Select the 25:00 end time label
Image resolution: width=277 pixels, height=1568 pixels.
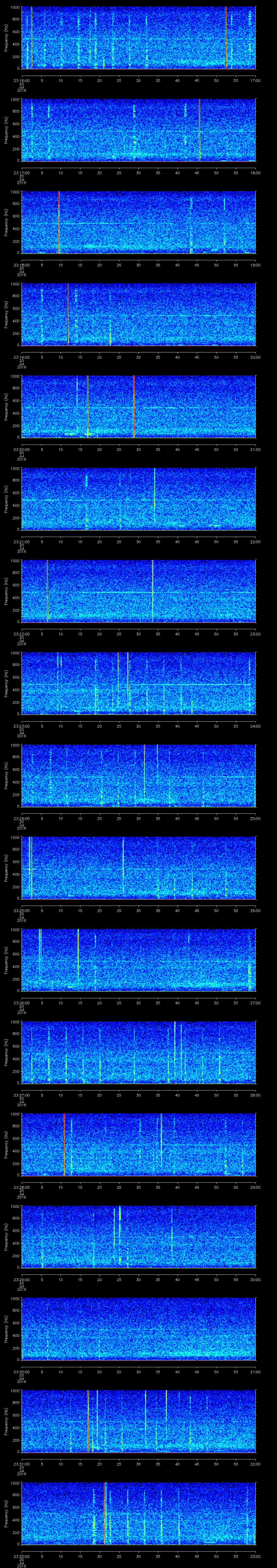point(255,818)
